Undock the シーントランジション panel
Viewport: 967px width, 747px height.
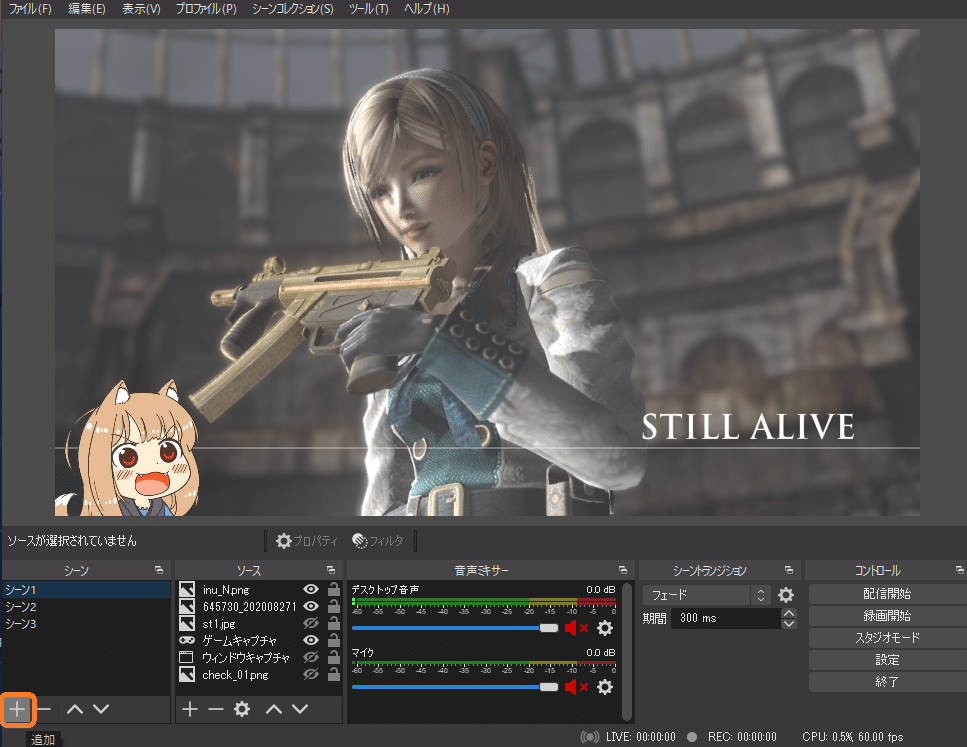click(x=789, y=570)
